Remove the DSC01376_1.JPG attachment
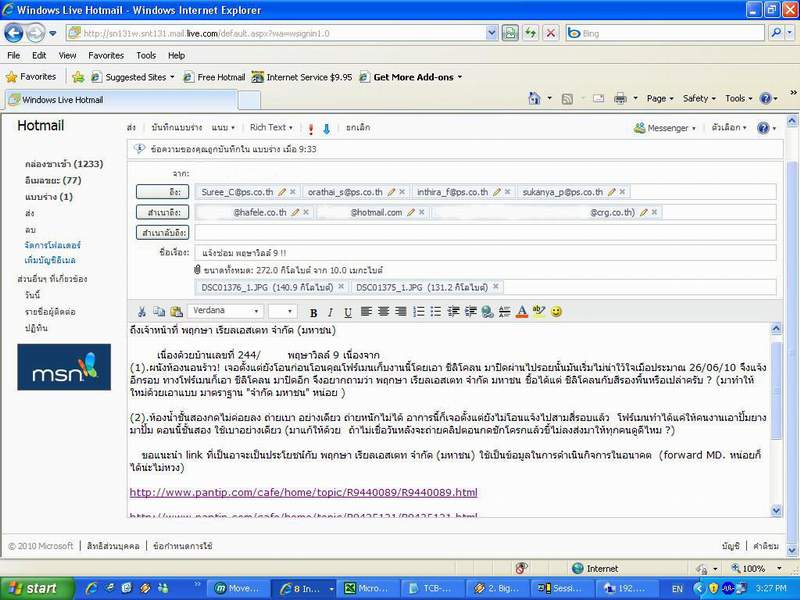Image resolution: width=800 pixels, height=600 pixels. click(341, 287)
